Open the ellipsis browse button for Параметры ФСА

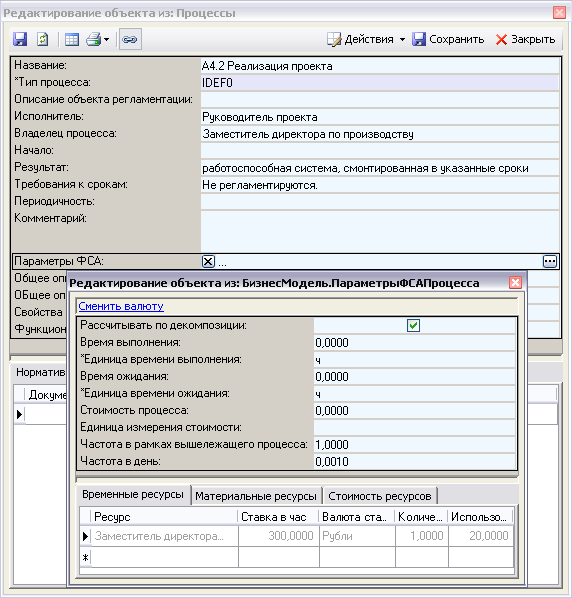pos(550,262)
